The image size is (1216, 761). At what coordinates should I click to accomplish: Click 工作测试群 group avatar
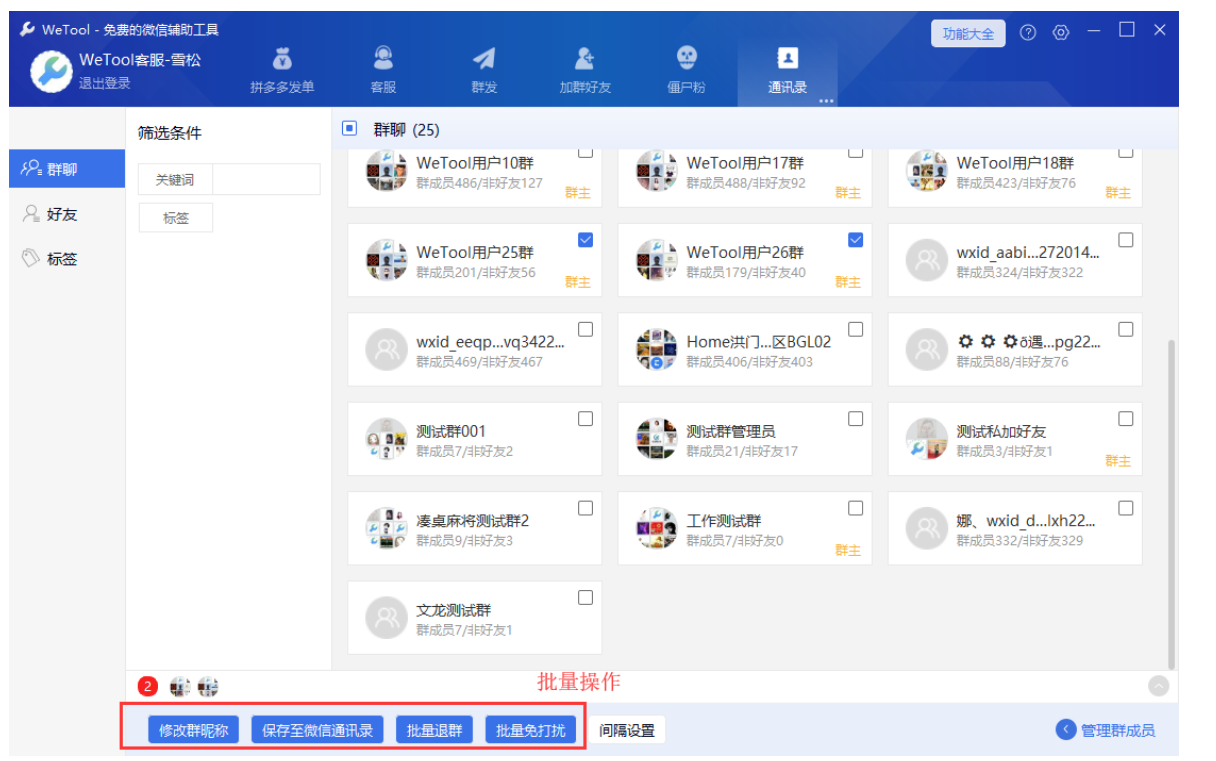point(656,529)
